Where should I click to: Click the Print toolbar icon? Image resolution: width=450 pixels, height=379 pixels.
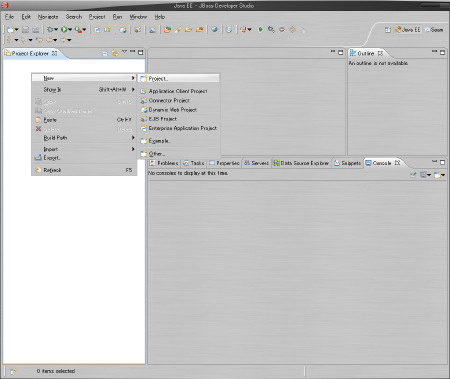(x=35, y=30)
